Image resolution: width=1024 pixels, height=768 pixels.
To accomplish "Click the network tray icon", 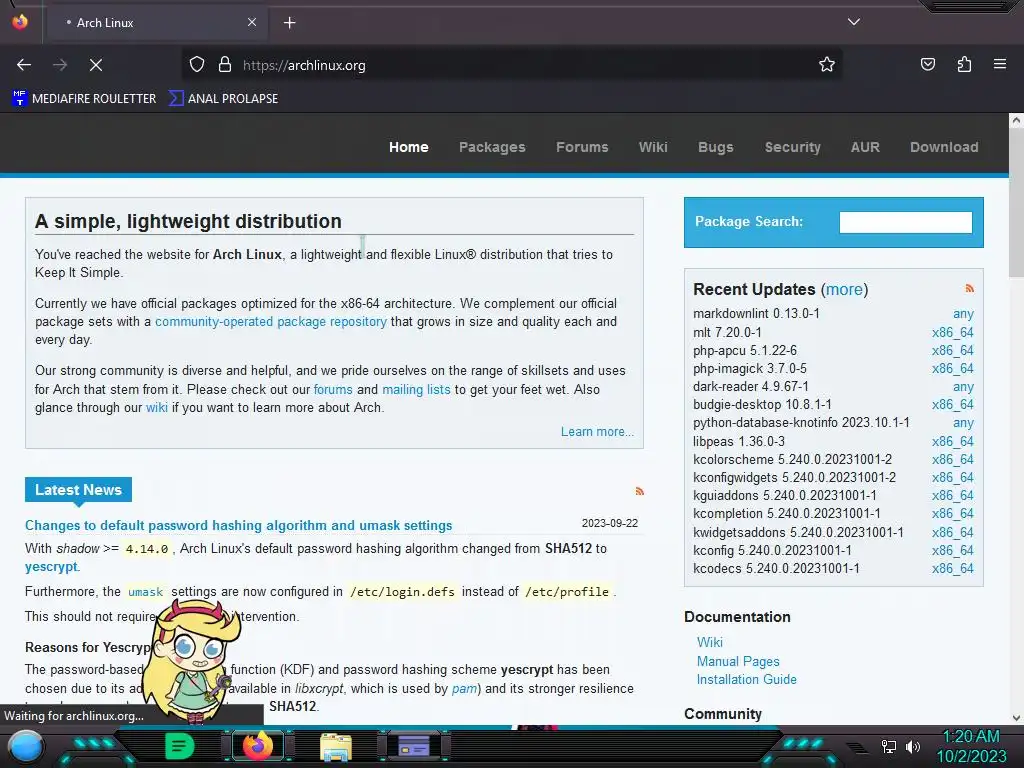I will (888, 746).
